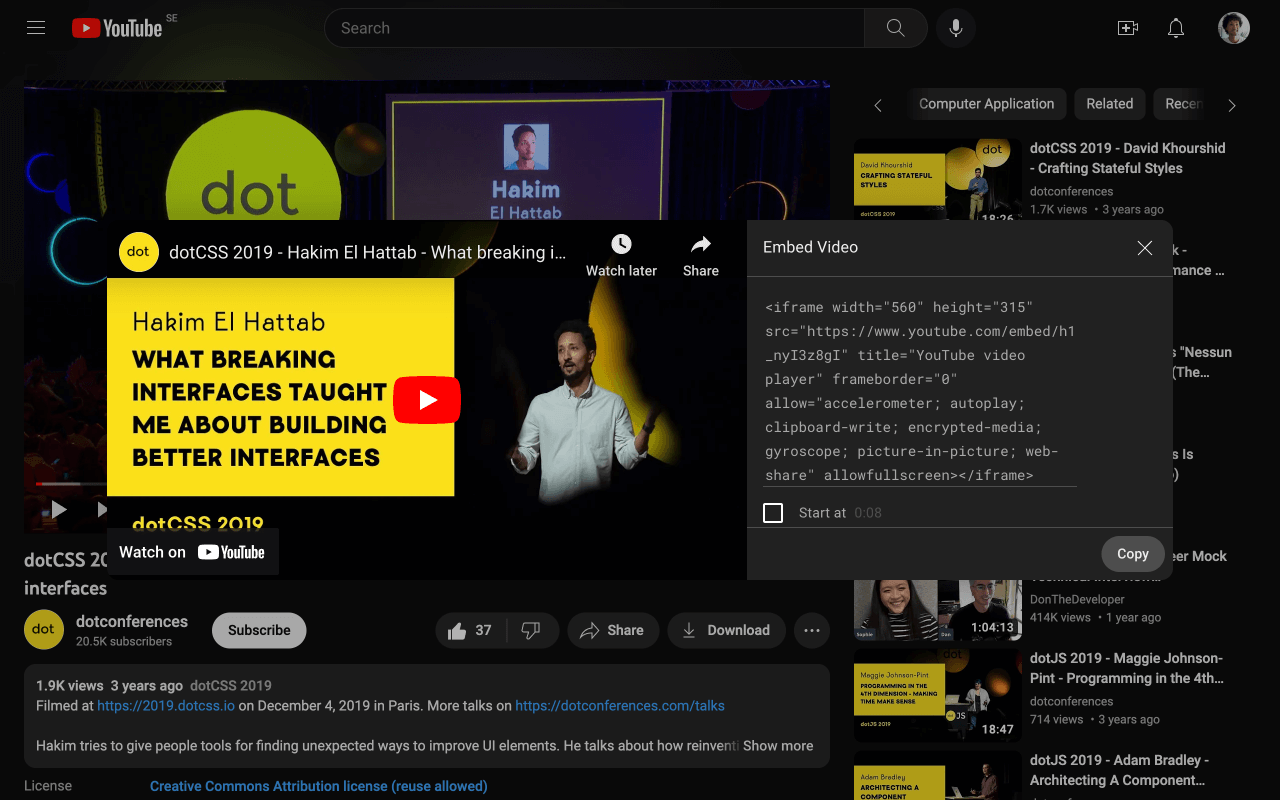The width and height of the screenshot is (1281, 800).
Task: Open the Create video icon
Action: click(1128, 28)
